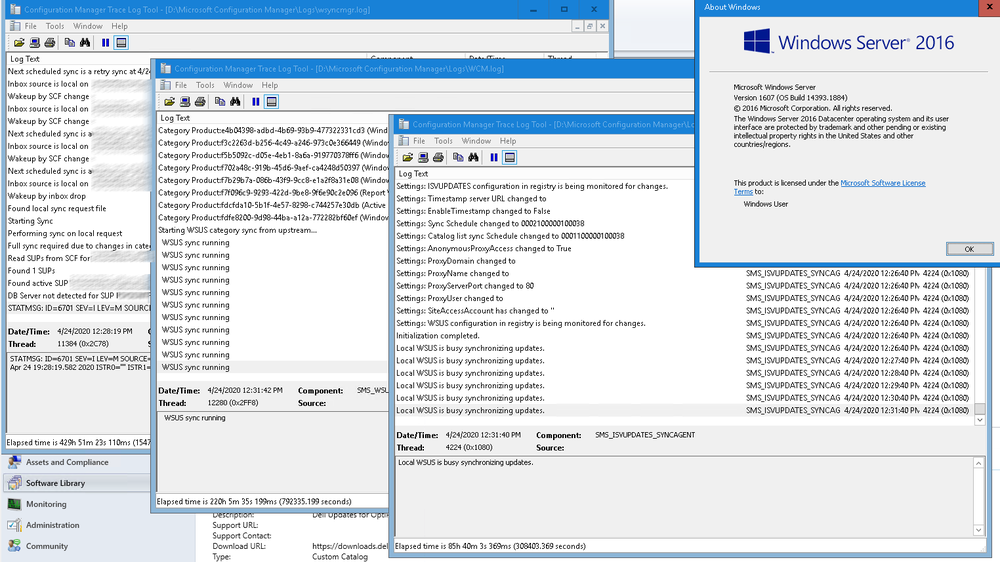Viewport: 1000px width, 562px height.
Task: Open Window menu in front Trace Log window
Action: [x=476, y=141]
